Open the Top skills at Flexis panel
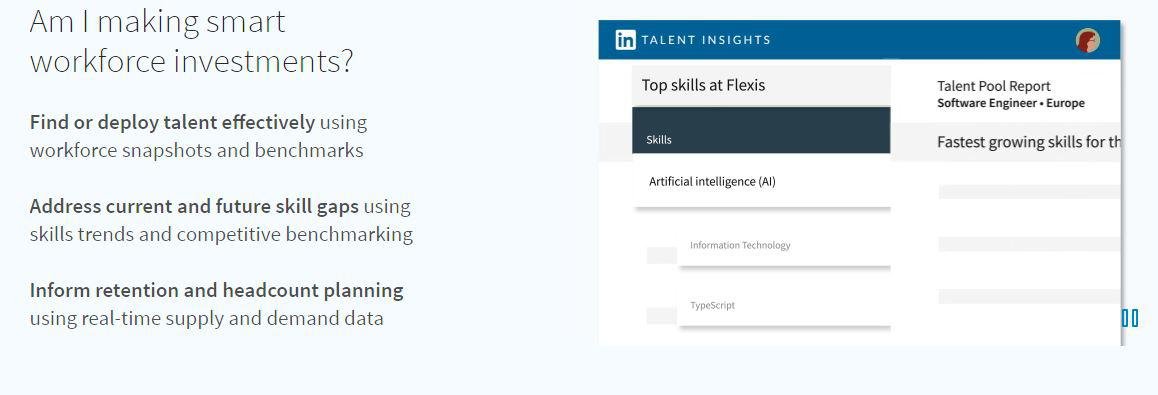1158x395 pixels. (761, 86)
